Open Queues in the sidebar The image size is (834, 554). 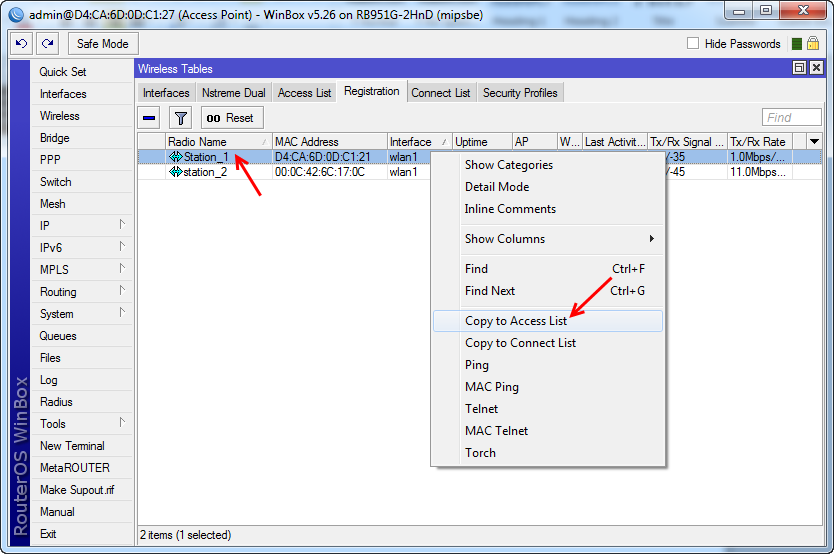point(82,335)
